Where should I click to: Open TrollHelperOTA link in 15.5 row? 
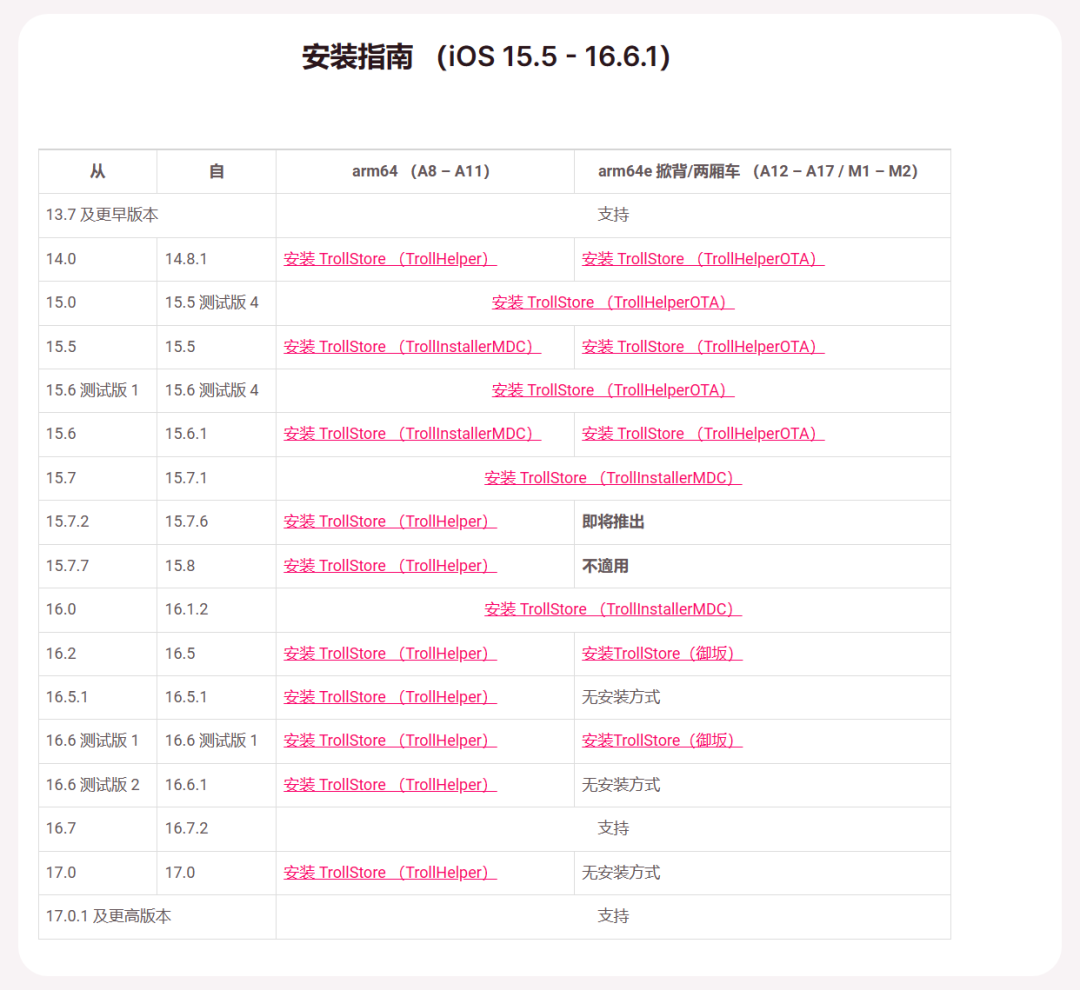pyautogui.click(x=703, y=347)
